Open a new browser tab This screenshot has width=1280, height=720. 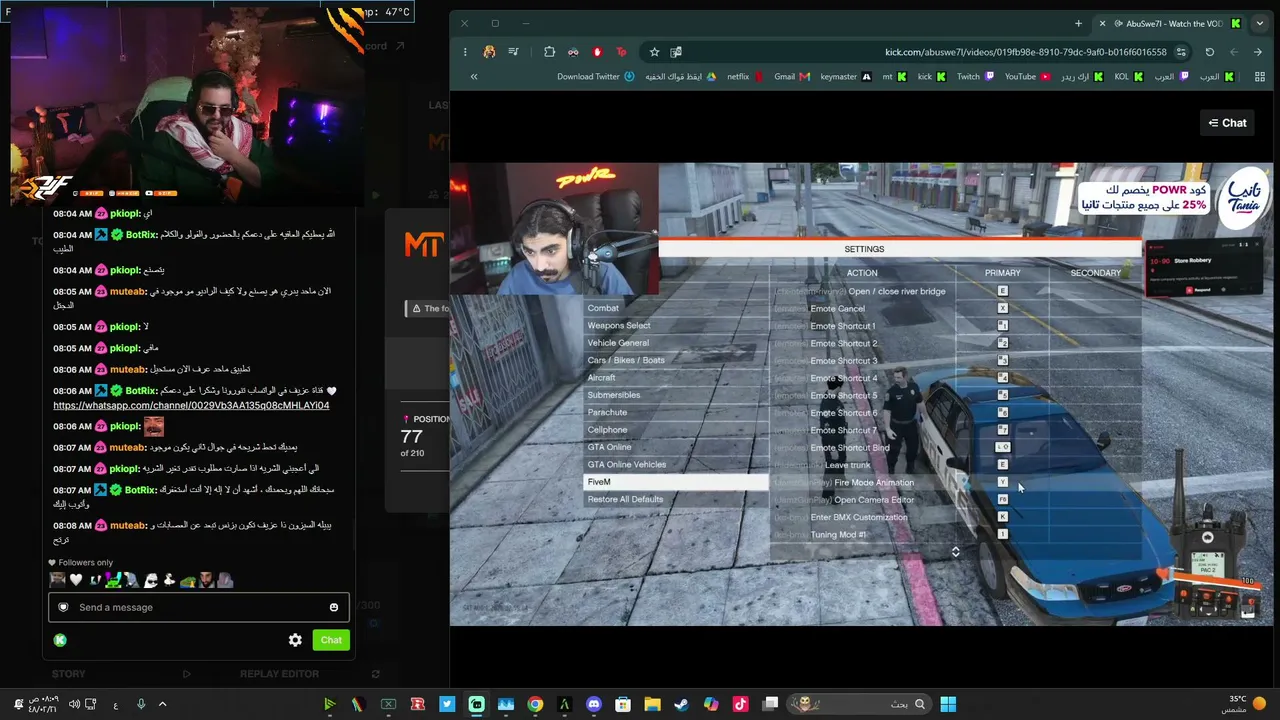click(1078, 23)
